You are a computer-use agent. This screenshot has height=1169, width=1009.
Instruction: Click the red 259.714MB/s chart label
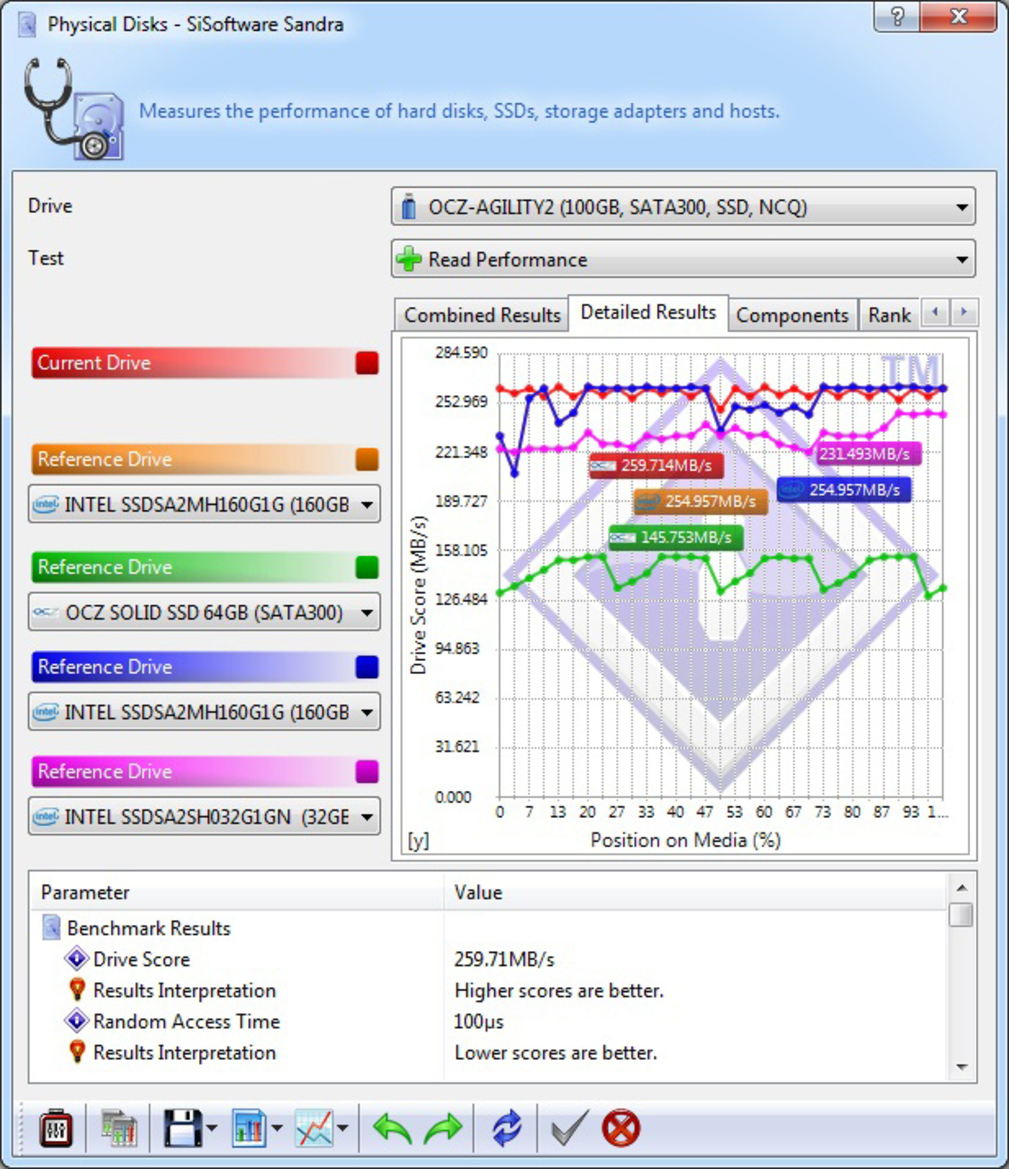click(x=656, y=466)
